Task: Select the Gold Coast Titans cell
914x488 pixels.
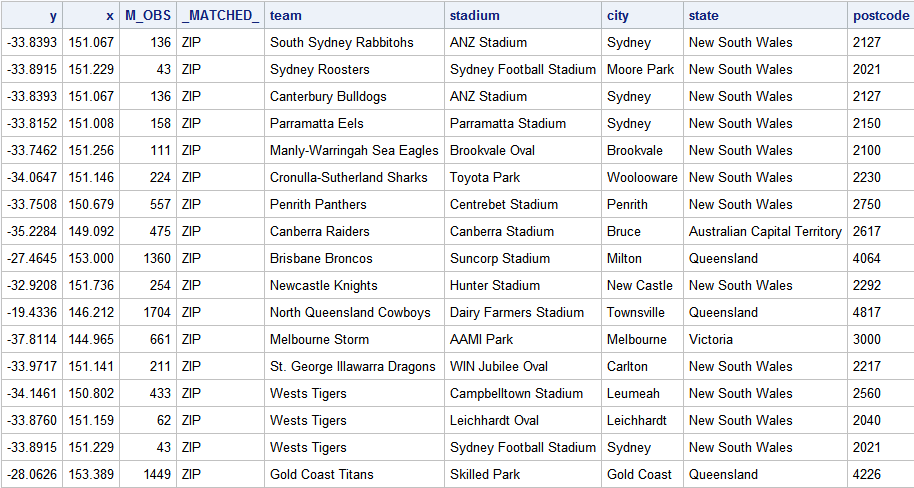Action: 320,474
